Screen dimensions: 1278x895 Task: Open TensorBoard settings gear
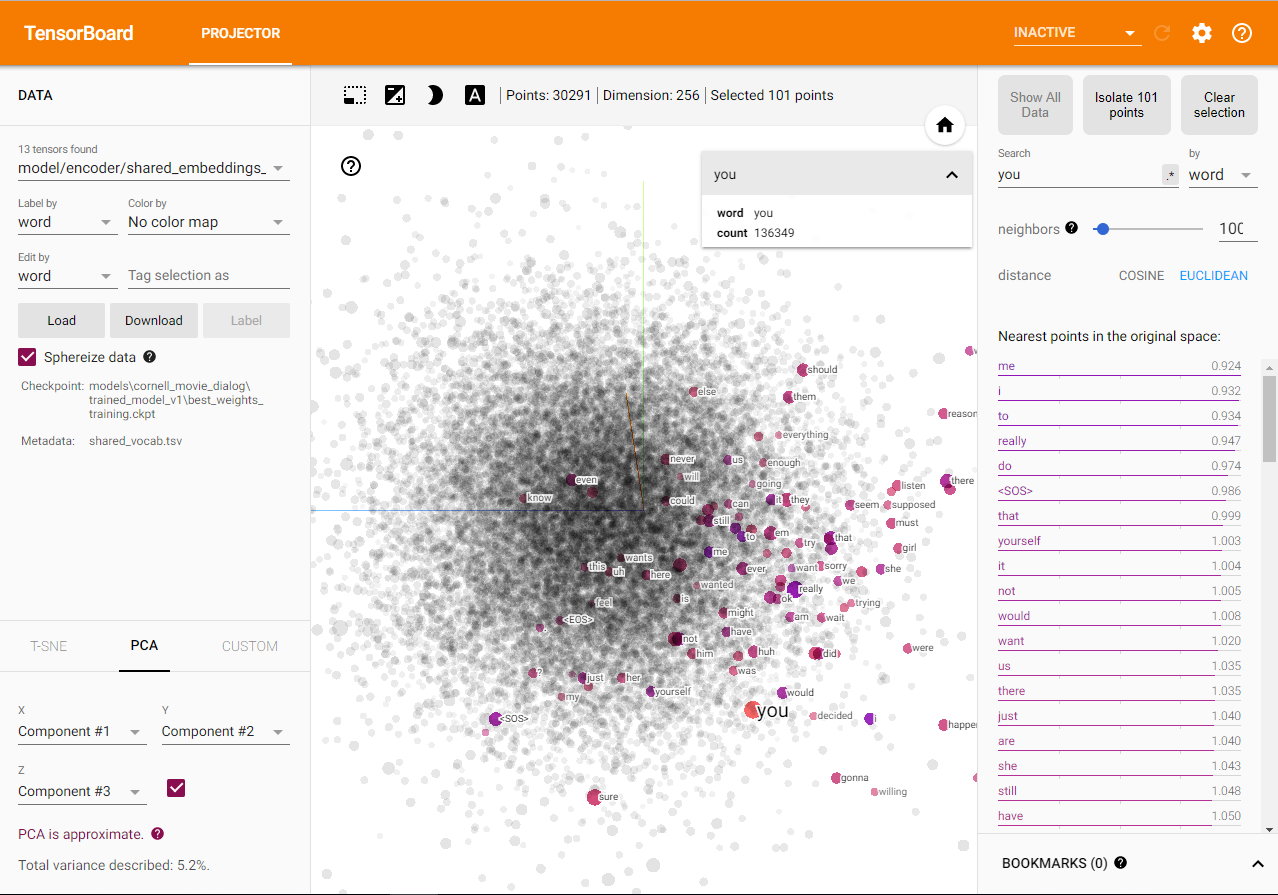tap(1202, 33)
